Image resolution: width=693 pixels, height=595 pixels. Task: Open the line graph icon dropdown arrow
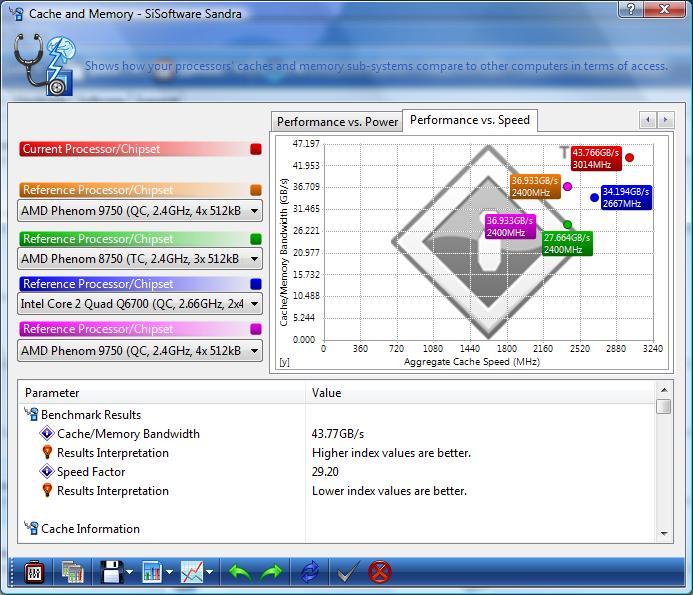[x=209, y=572]
